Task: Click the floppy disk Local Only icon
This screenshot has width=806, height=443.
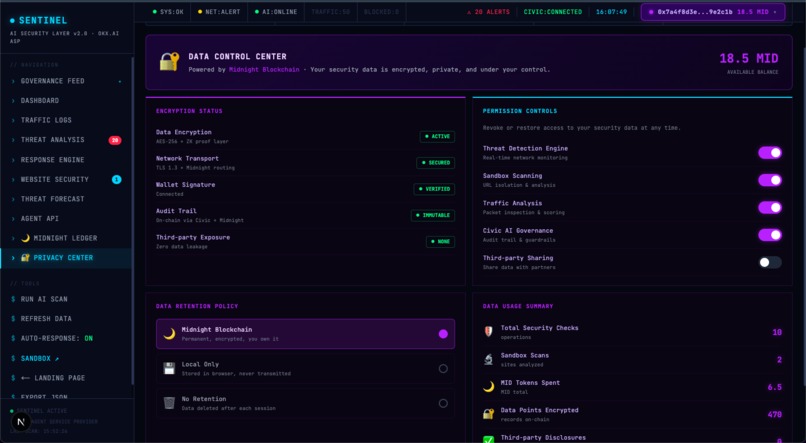Action: [169, 368]
